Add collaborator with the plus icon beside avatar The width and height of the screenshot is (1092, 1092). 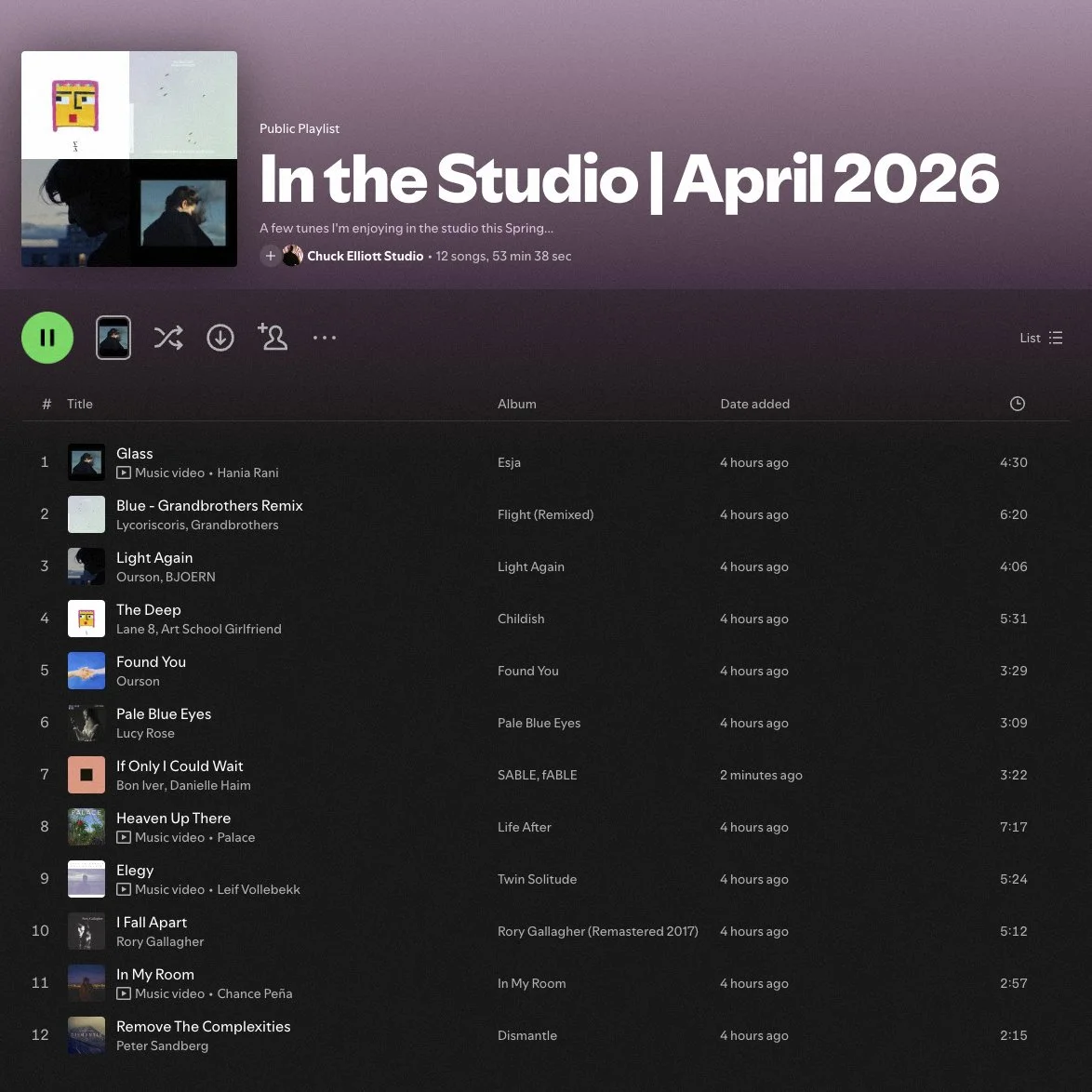pyautogui.click(x=271, y=256)
